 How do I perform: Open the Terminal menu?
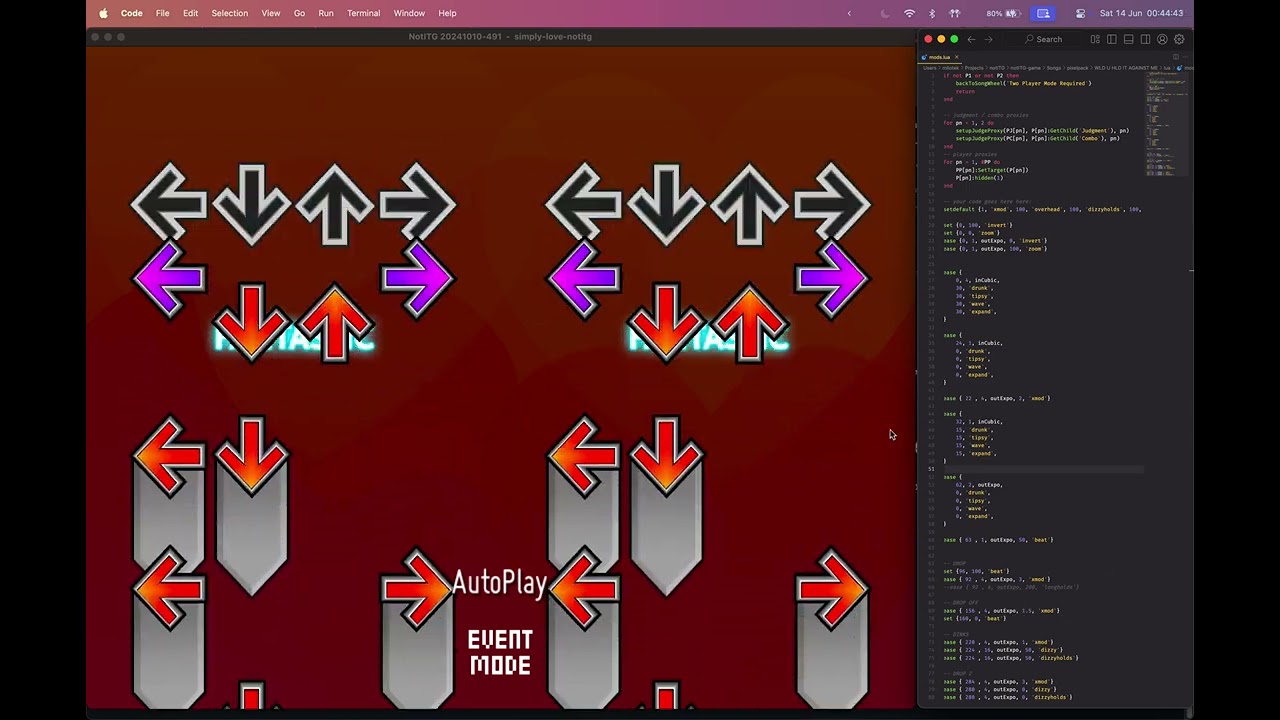(x=363, y=13)
